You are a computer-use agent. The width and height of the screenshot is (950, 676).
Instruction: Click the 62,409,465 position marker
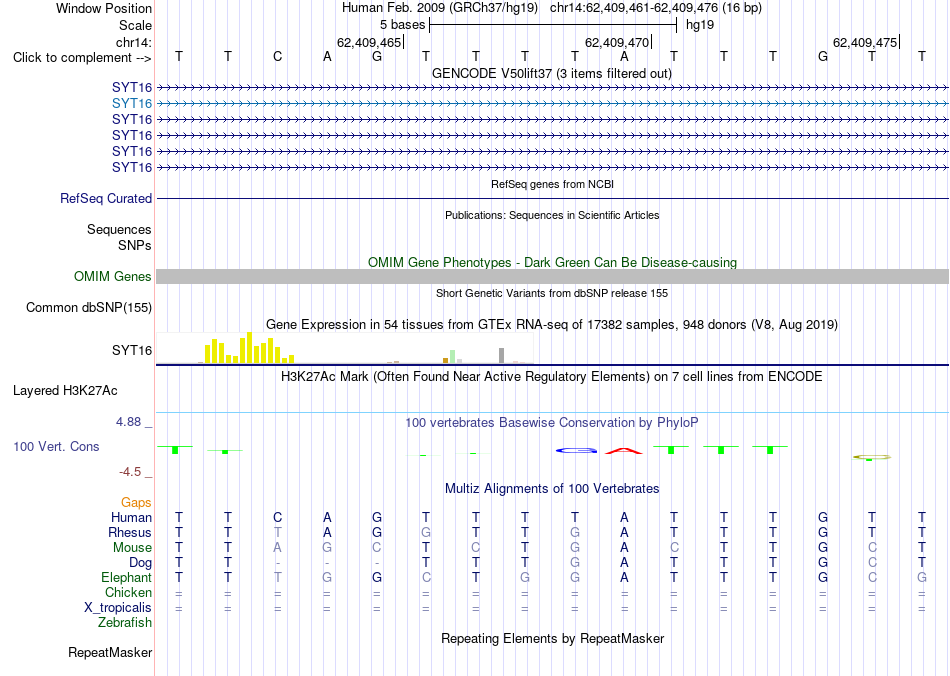coord(370,42)
